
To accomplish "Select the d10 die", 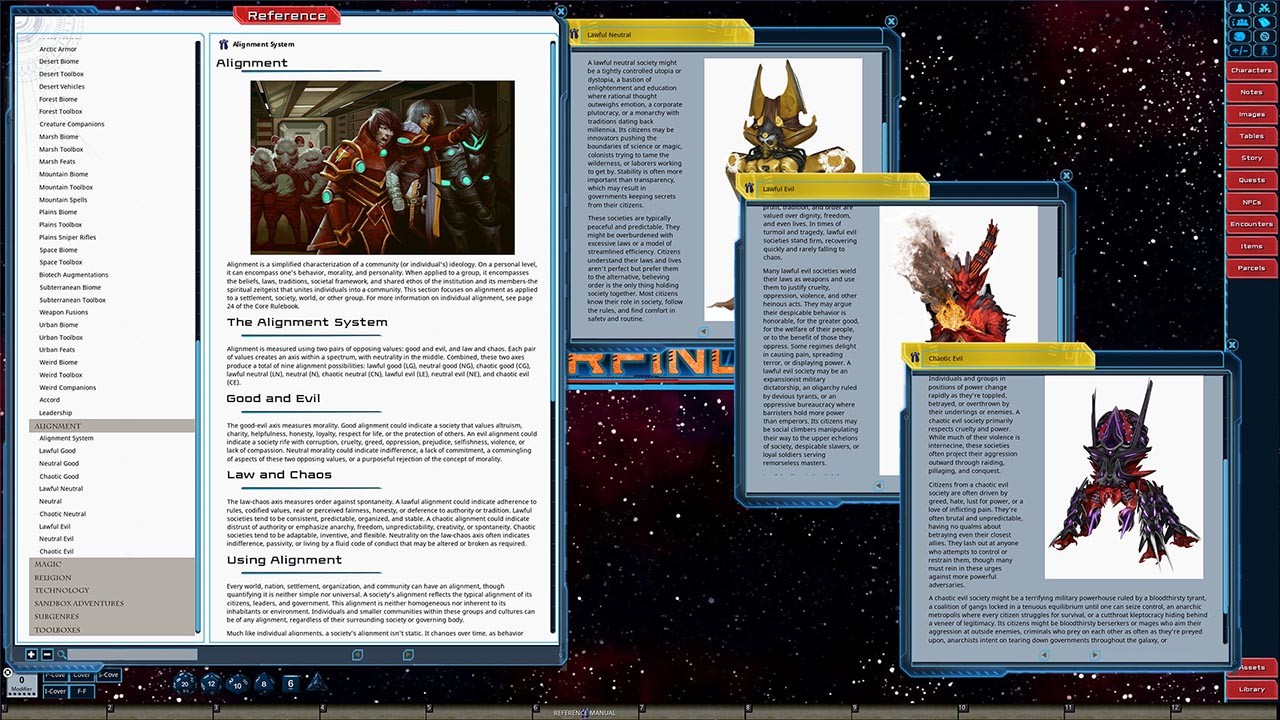I will (x=237, y=684).
